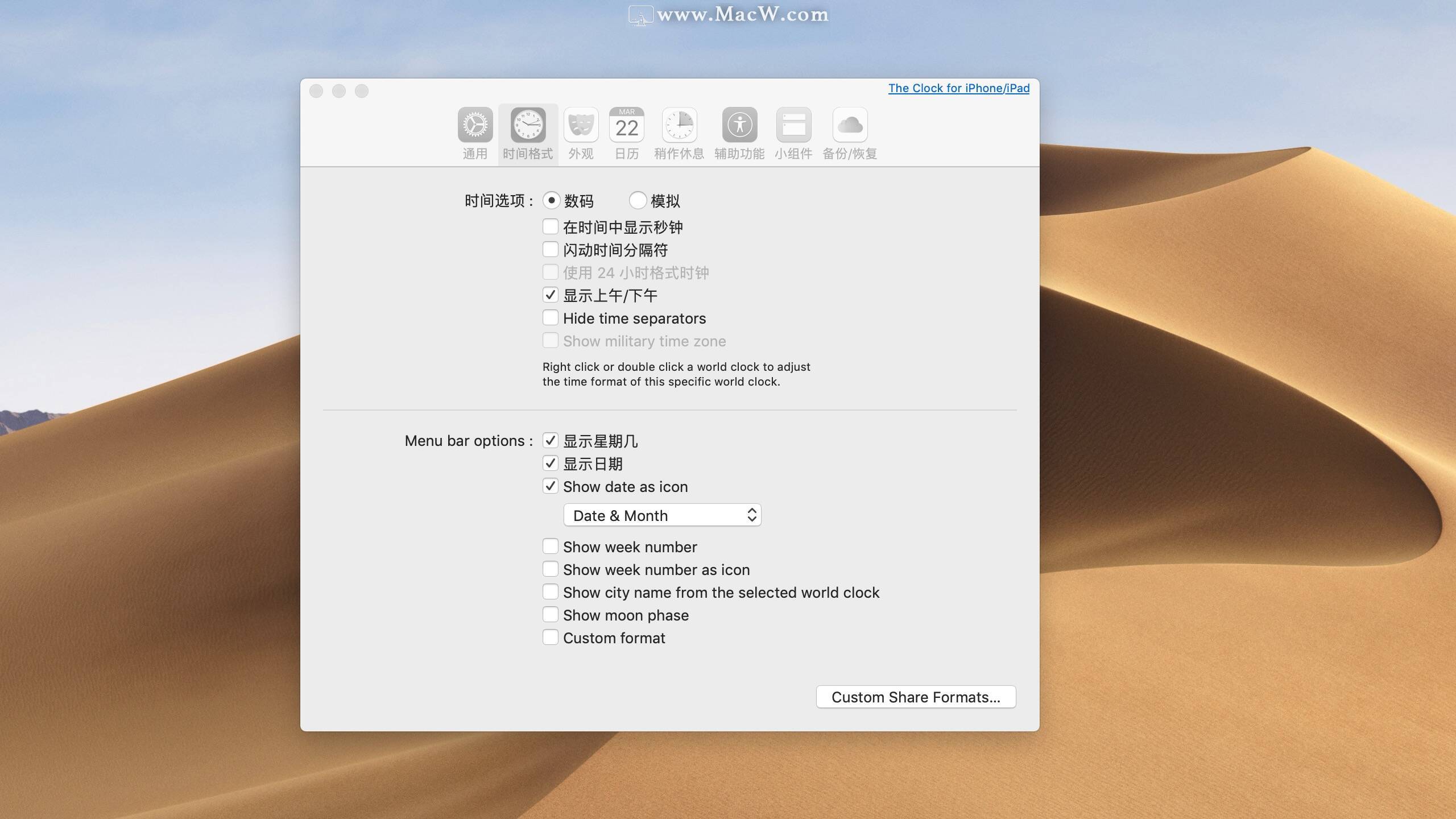
Task: Enable Show city name from world clock
Action: tap(550, 591)
